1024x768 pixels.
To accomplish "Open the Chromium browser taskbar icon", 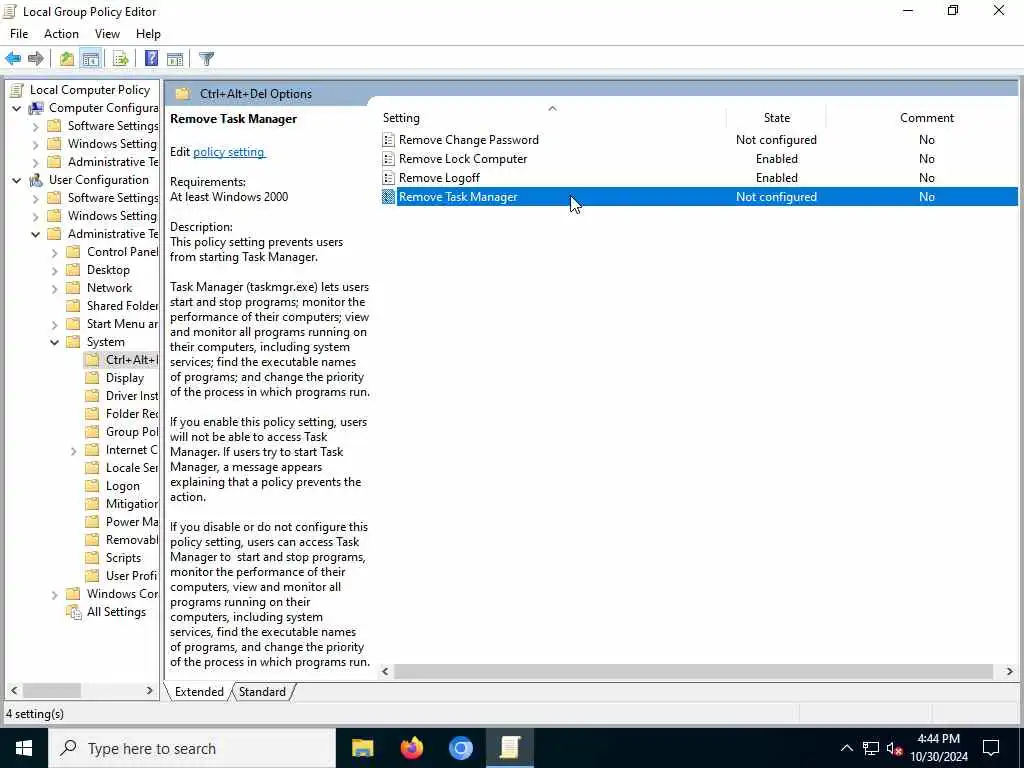I will click(460, 748).
